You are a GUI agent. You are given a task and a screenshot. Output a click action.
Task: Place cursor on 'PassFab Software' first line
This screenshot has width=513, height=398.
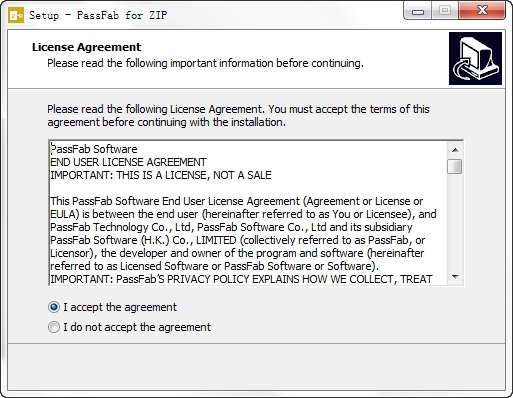(x=94, y=149)
